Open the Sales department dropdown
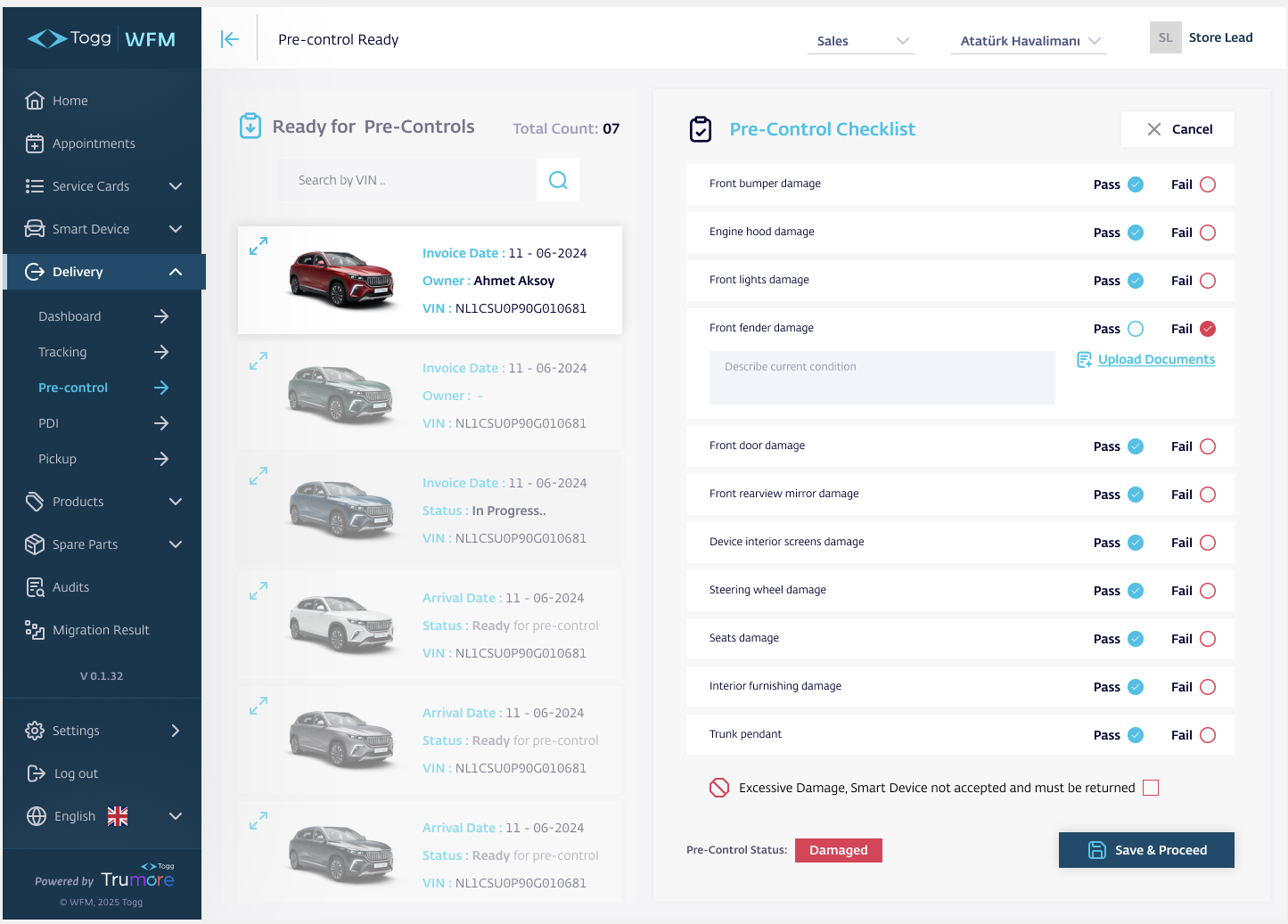1288x924 pixels. pyautogui.click(x=861, y=41)
